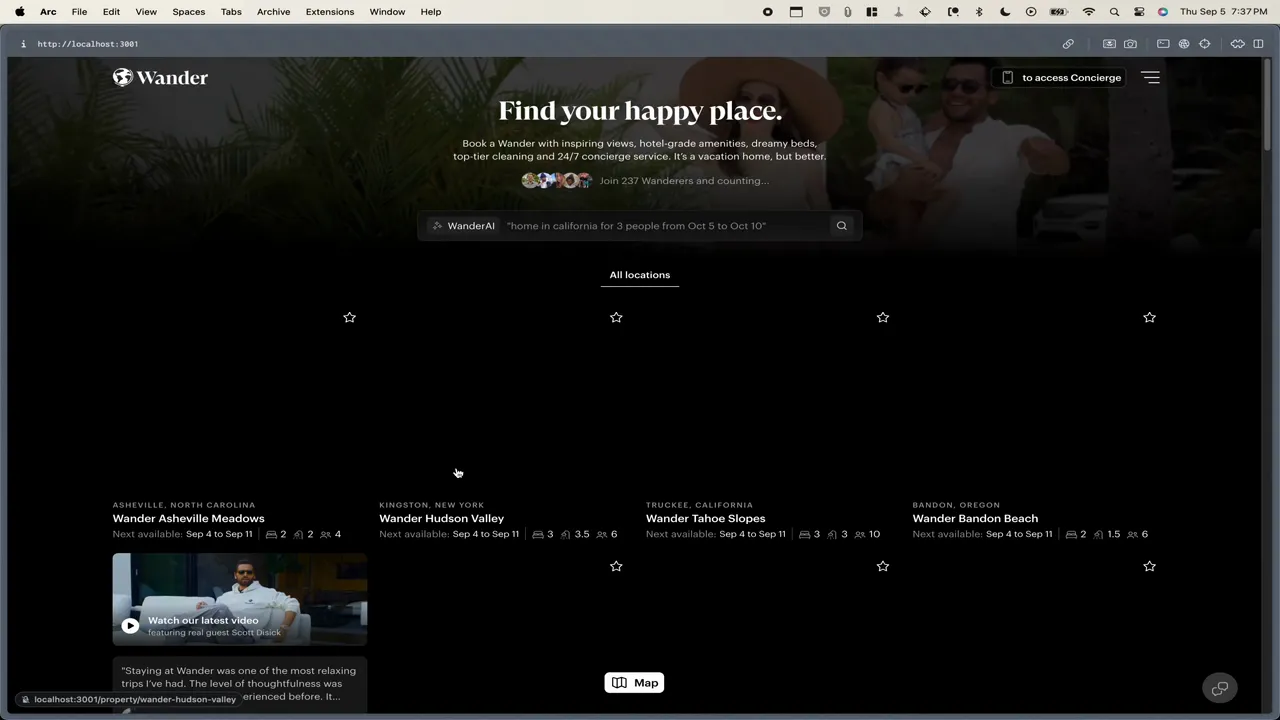Open the chat bubble support icon
The image size is (1280, 720).
1219,688
